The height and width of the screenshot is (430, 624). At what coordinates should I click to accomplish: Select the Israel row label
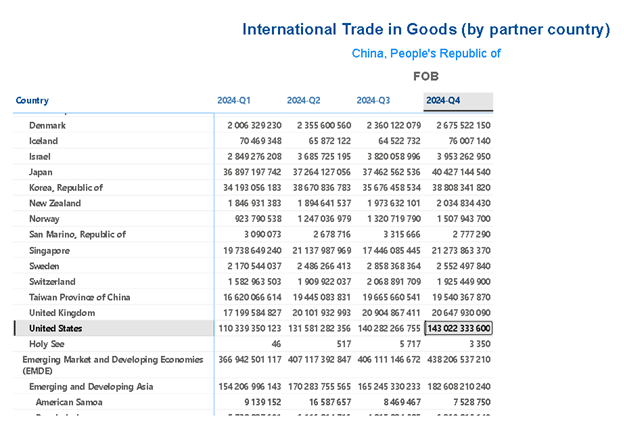(40, 156)
